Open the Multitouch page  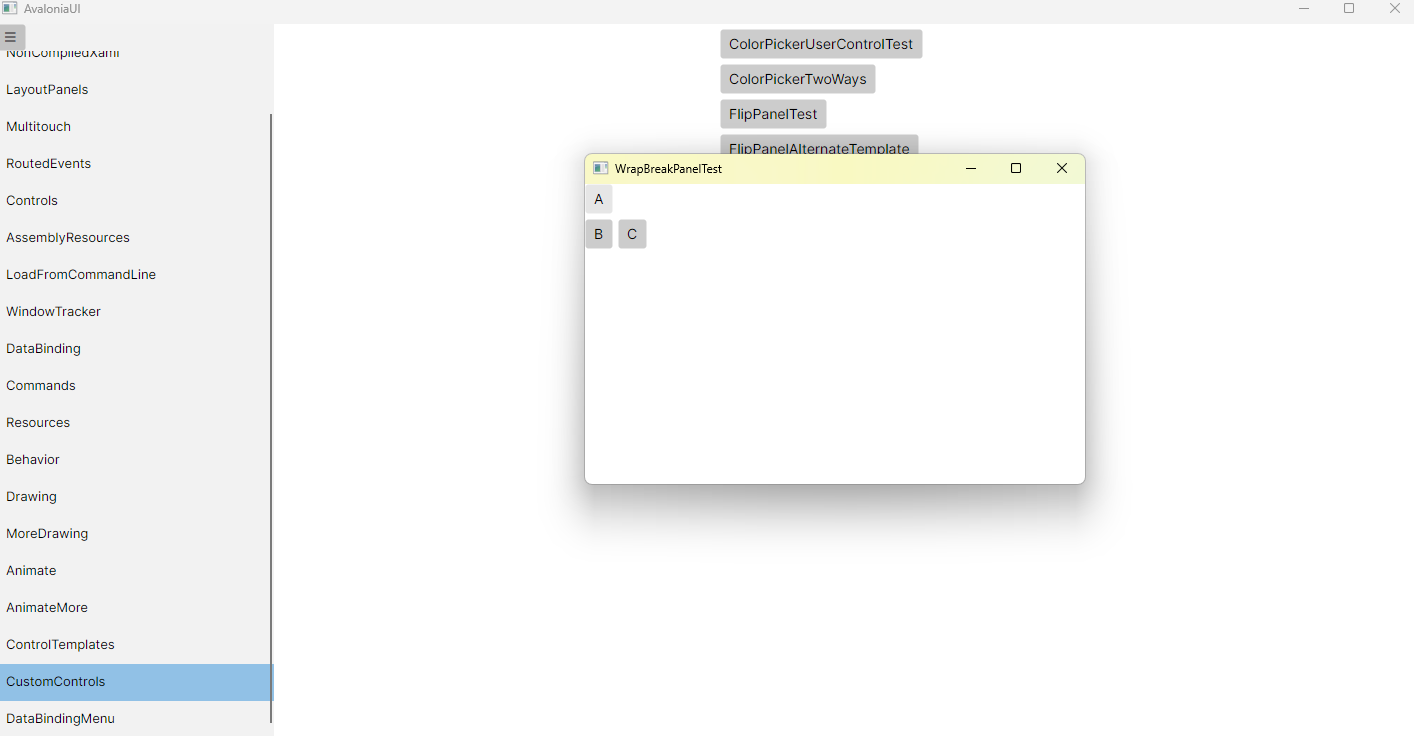pyautogui.click(x=38, y=126)
